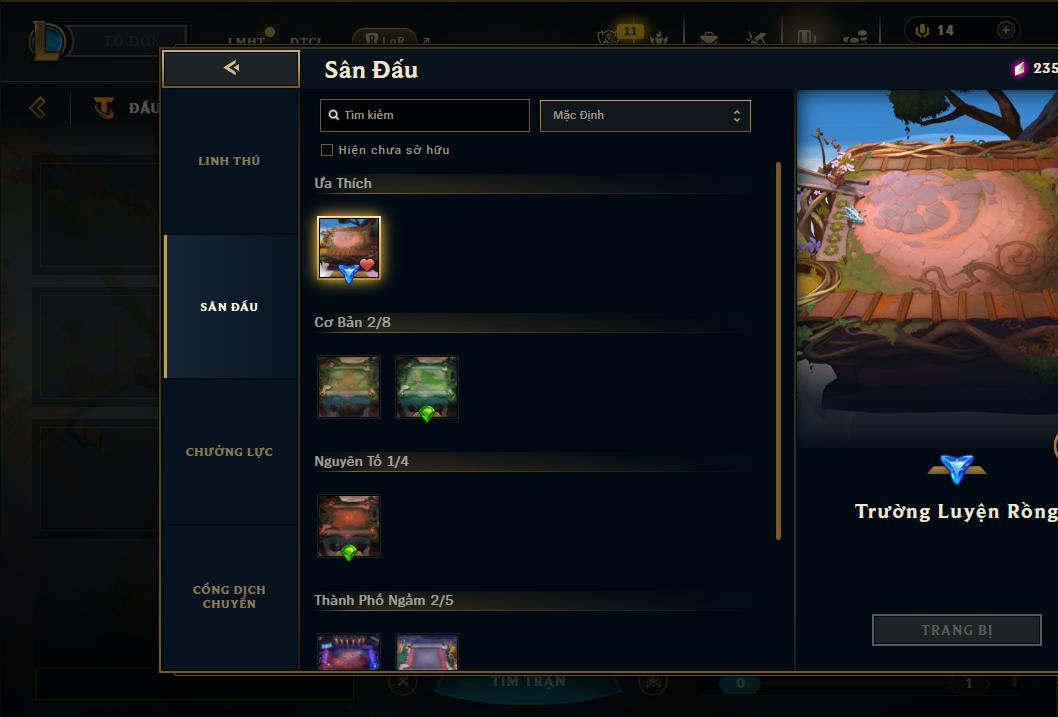The width and height of the screenshot is (1058, 717).
Task: Switch to the LINH THÚ tab
Action: 229,161
